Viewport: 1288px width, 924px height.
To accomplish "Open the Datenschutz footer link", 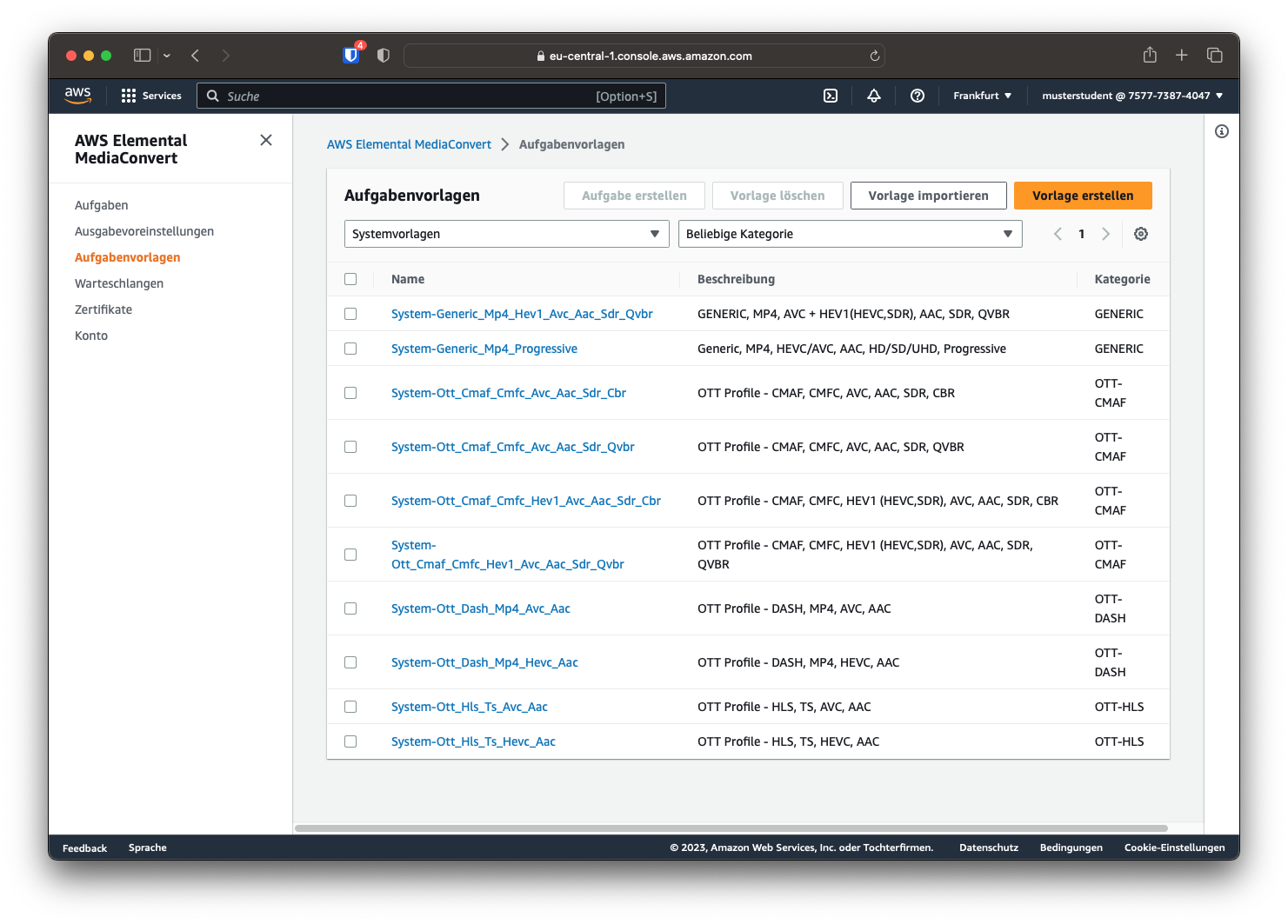I will coord(989,848).
